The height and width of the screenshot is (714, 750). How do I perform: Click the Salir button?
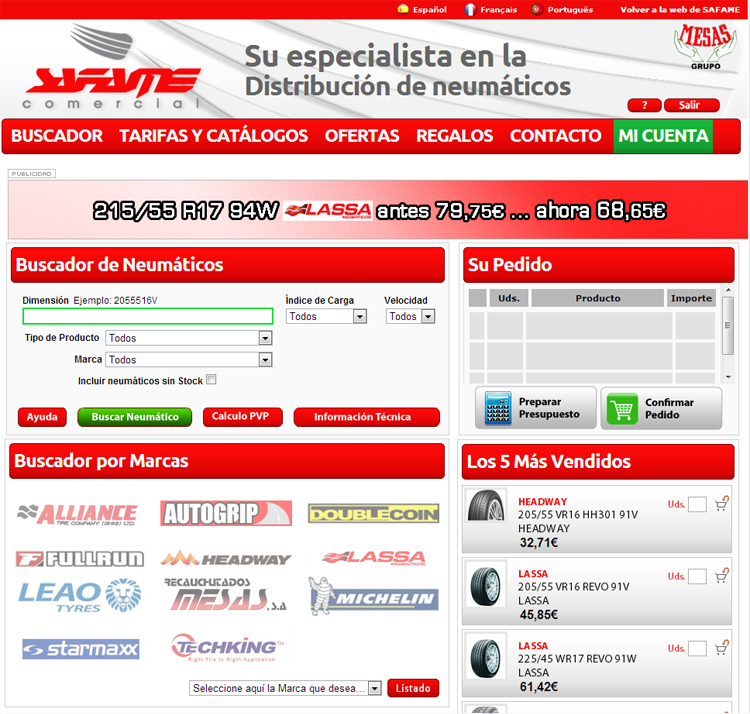(692, 105)
